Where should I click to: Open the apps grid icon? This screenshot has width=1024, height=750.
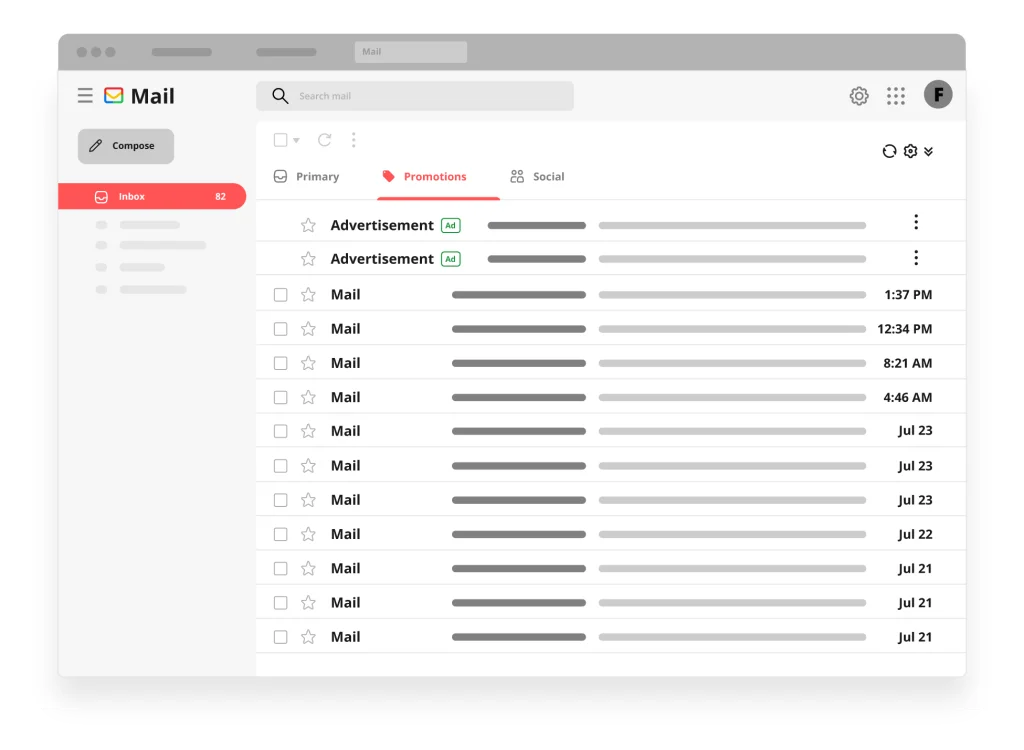point(896,96)
